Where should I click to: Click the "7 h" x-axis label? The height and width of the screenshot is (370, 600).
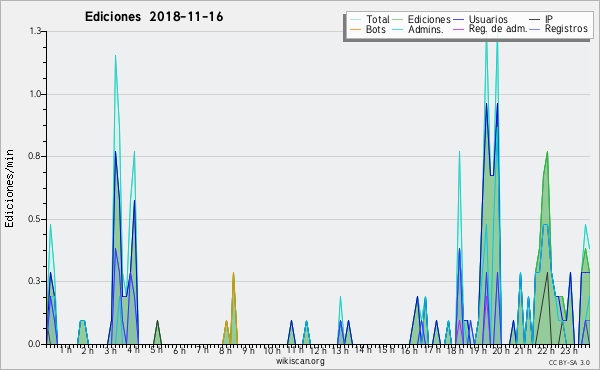tap(202, 350)
